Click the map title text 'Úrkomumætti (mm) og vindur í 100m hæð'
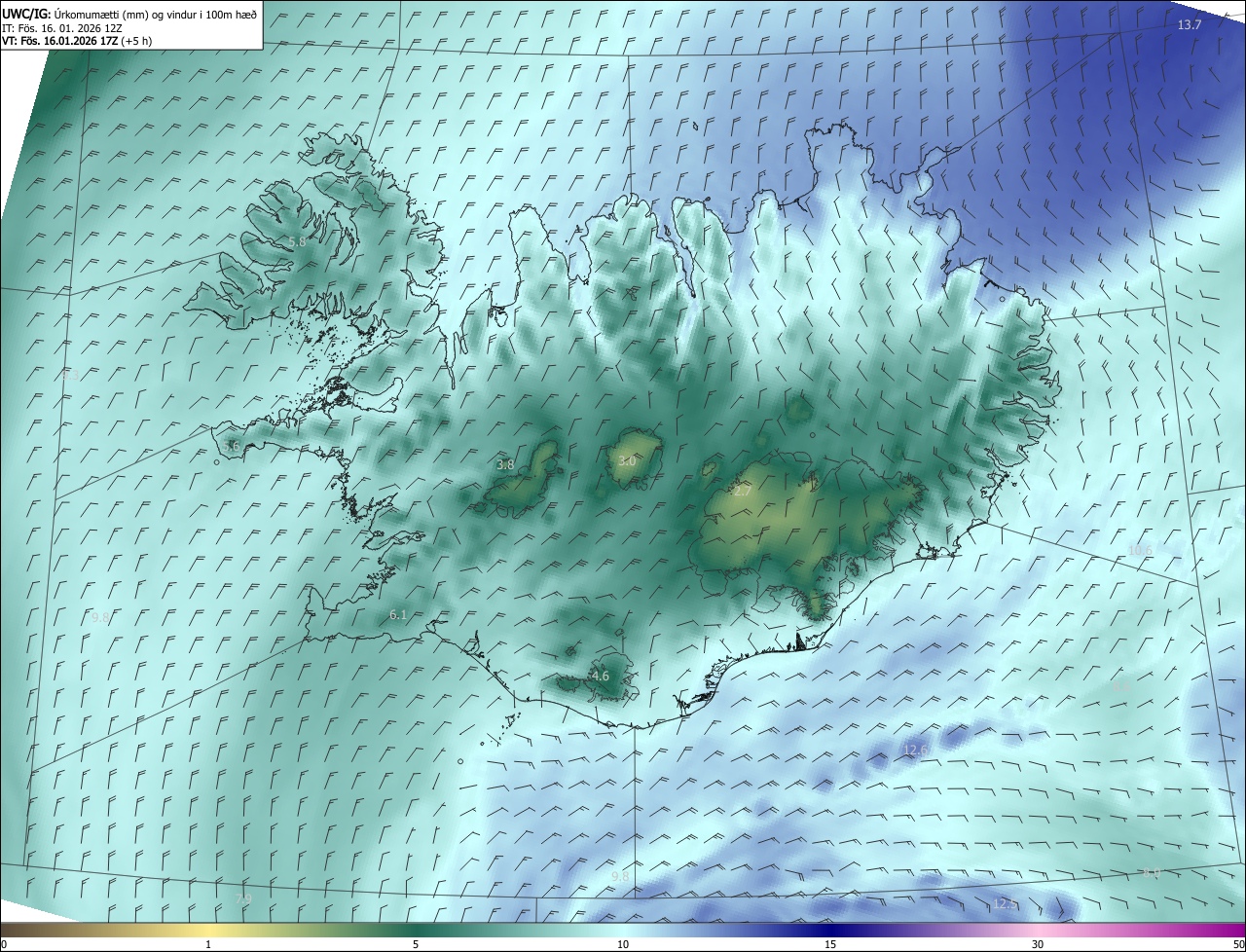1246x952 pixels. click(x=156, y=13)
